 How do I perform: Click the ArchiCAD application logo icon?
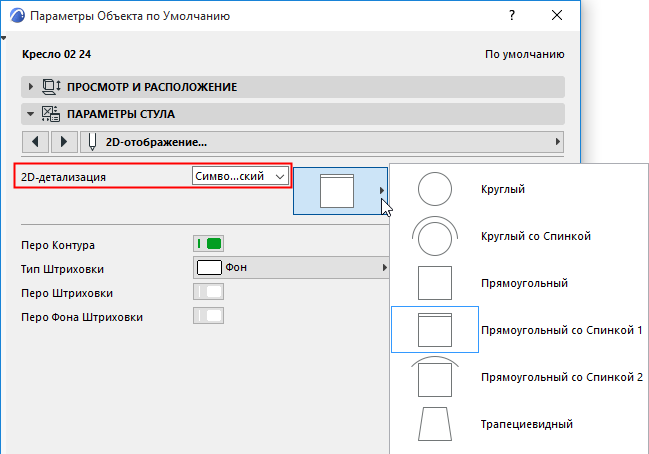point(17,16)
